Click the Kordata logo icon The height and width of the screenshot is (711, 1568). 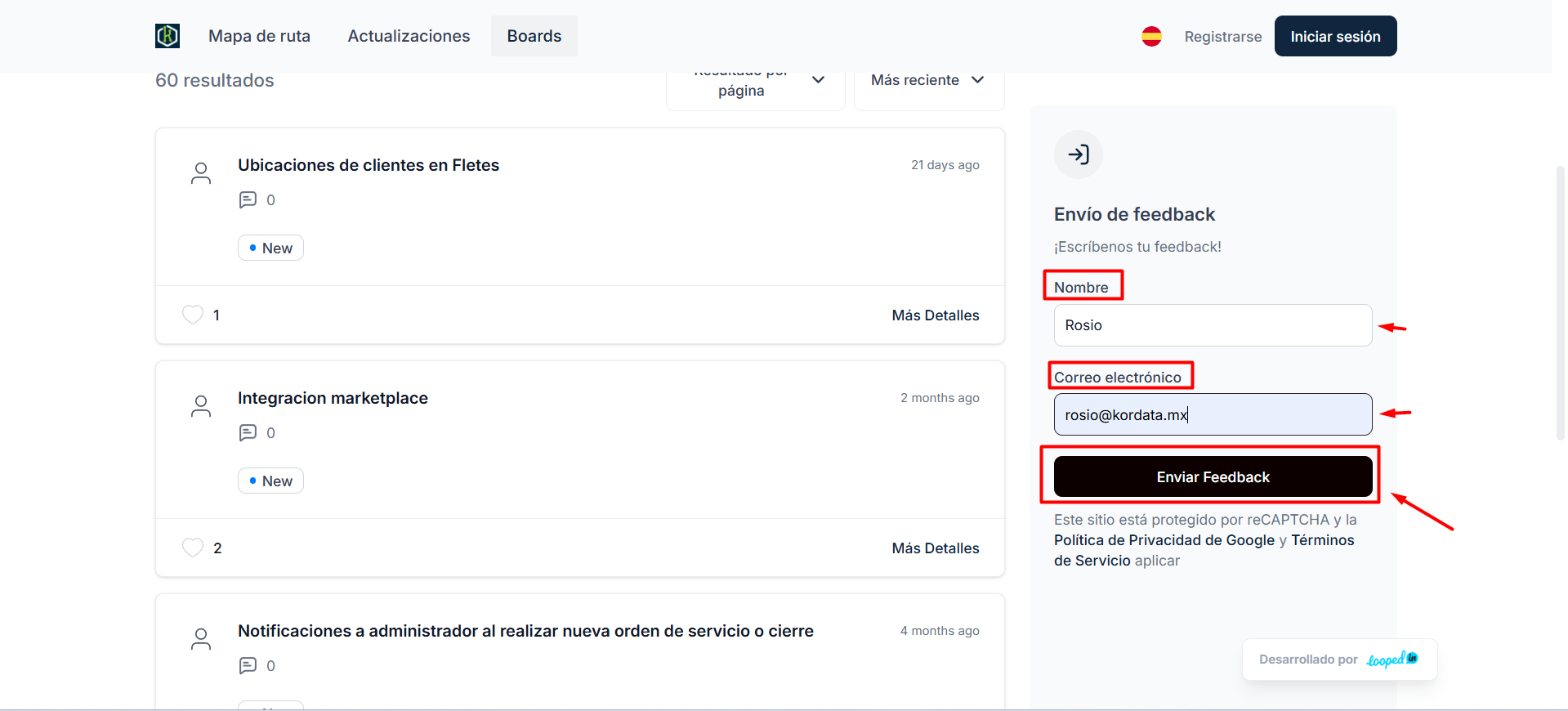pyautogui.click(x=168, y=36)
